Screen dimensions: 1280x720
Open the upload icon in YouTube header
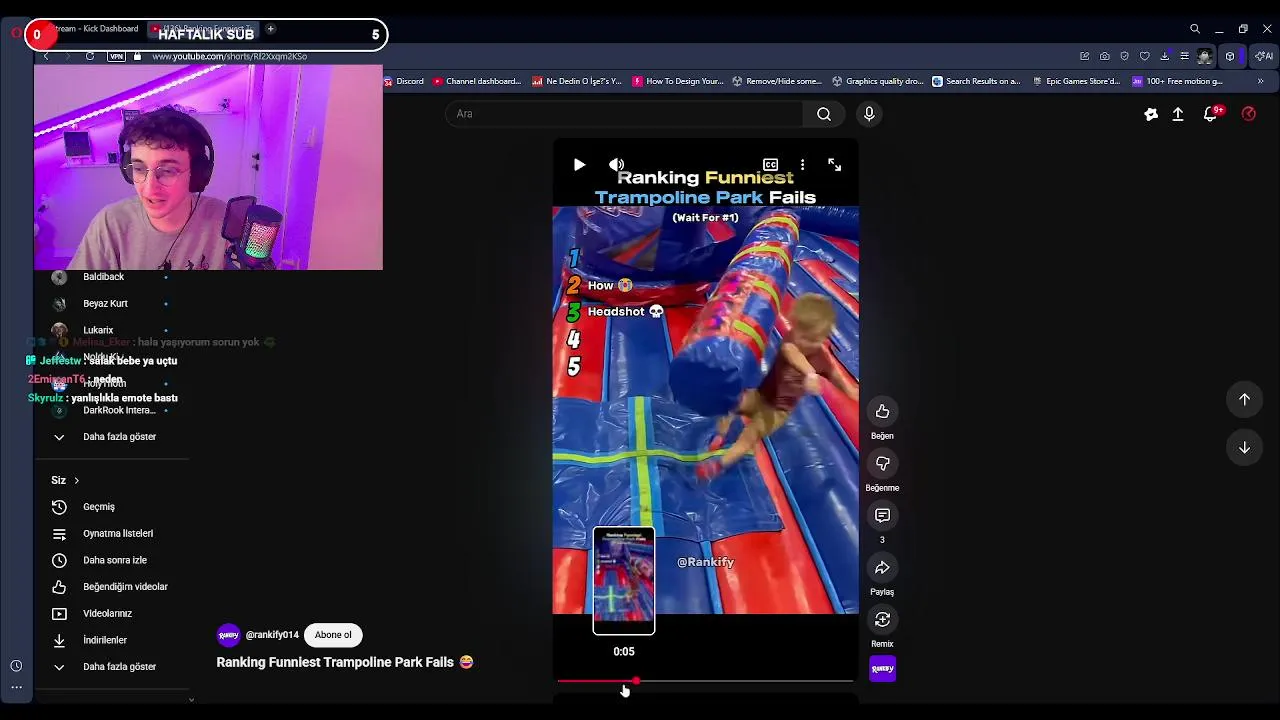[x=1178, y=114]
